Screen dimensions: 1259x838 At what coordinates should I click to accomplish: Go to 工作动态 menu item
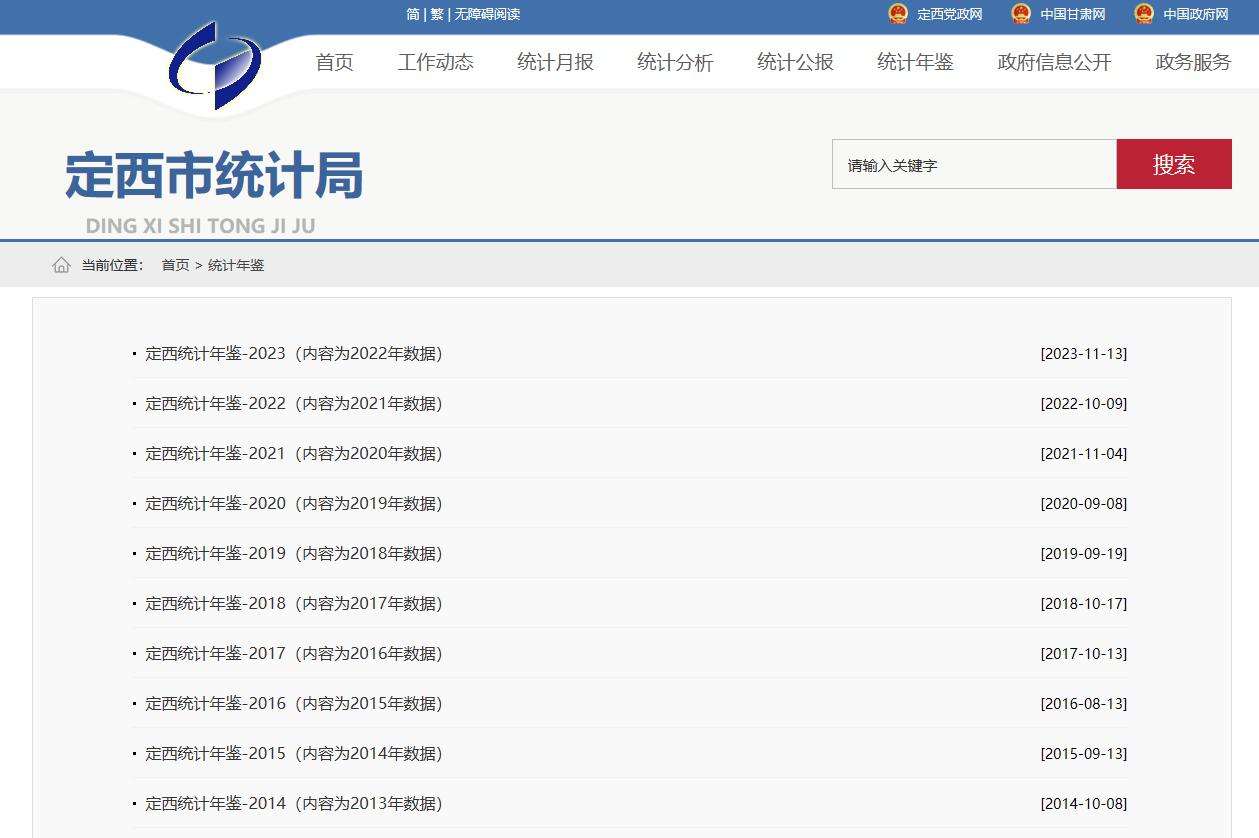[435, 62]
